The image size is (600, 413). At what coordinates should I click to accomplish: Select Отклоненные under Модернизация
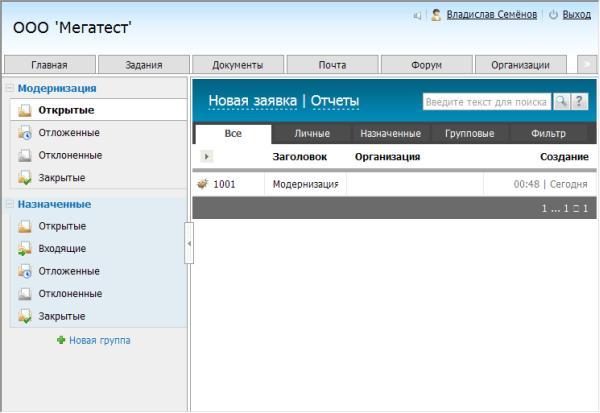pyautogui.click(x=98, y=155)
